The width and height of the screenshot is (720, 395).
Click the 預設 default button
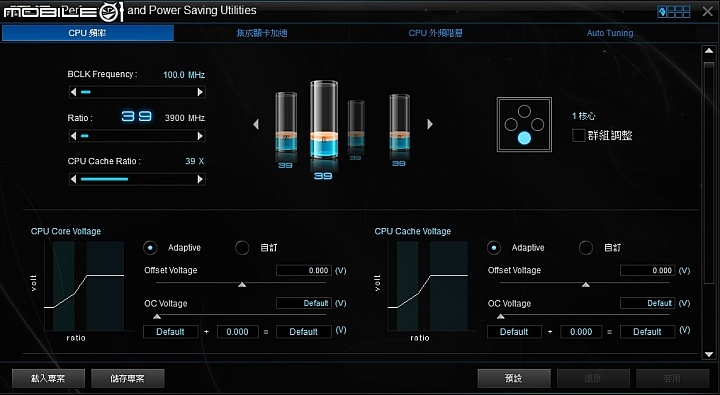coord(514,378)
